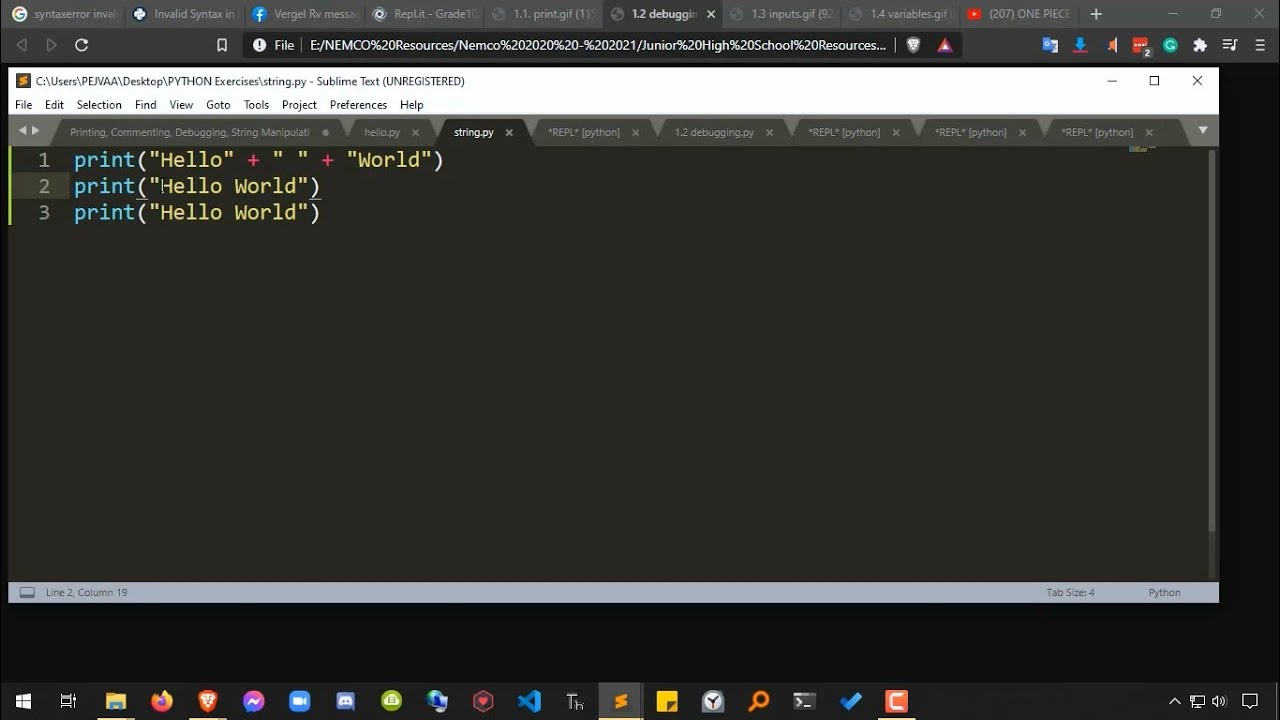
Task: Switch to the 1.3 inputs.gif browser tab
Action: pos(782,14)
